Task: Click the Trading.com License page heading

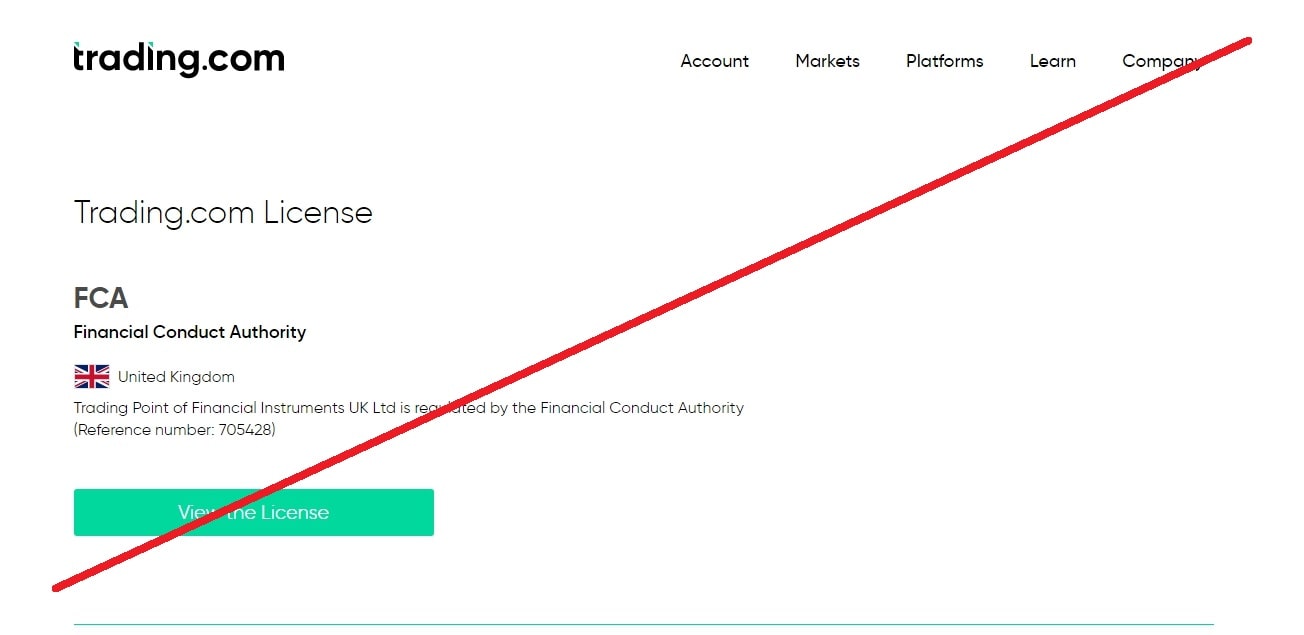Action: click(x=223, y=213)
